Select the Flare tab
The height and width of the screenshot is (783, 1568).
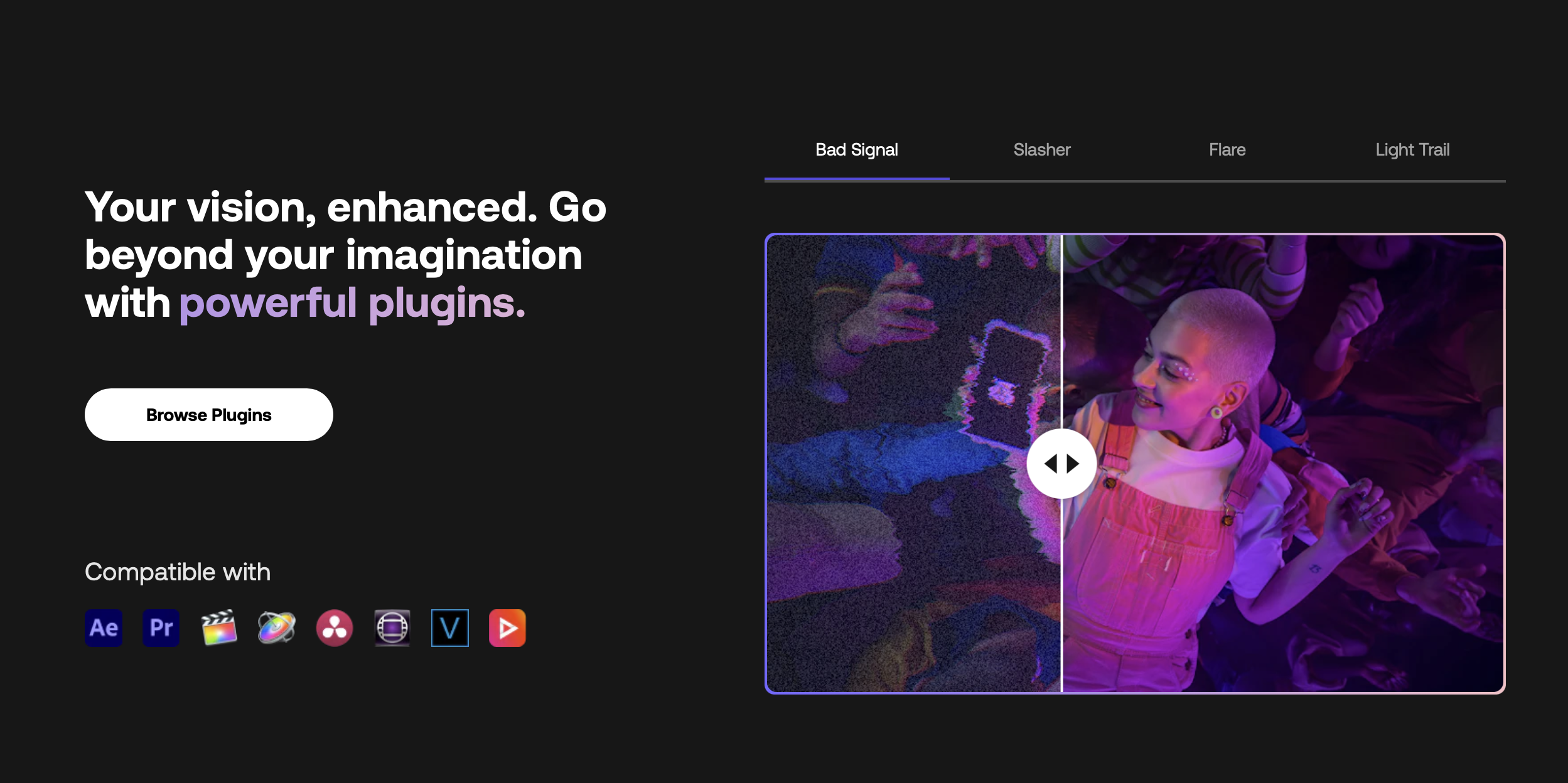point(1227,150)
